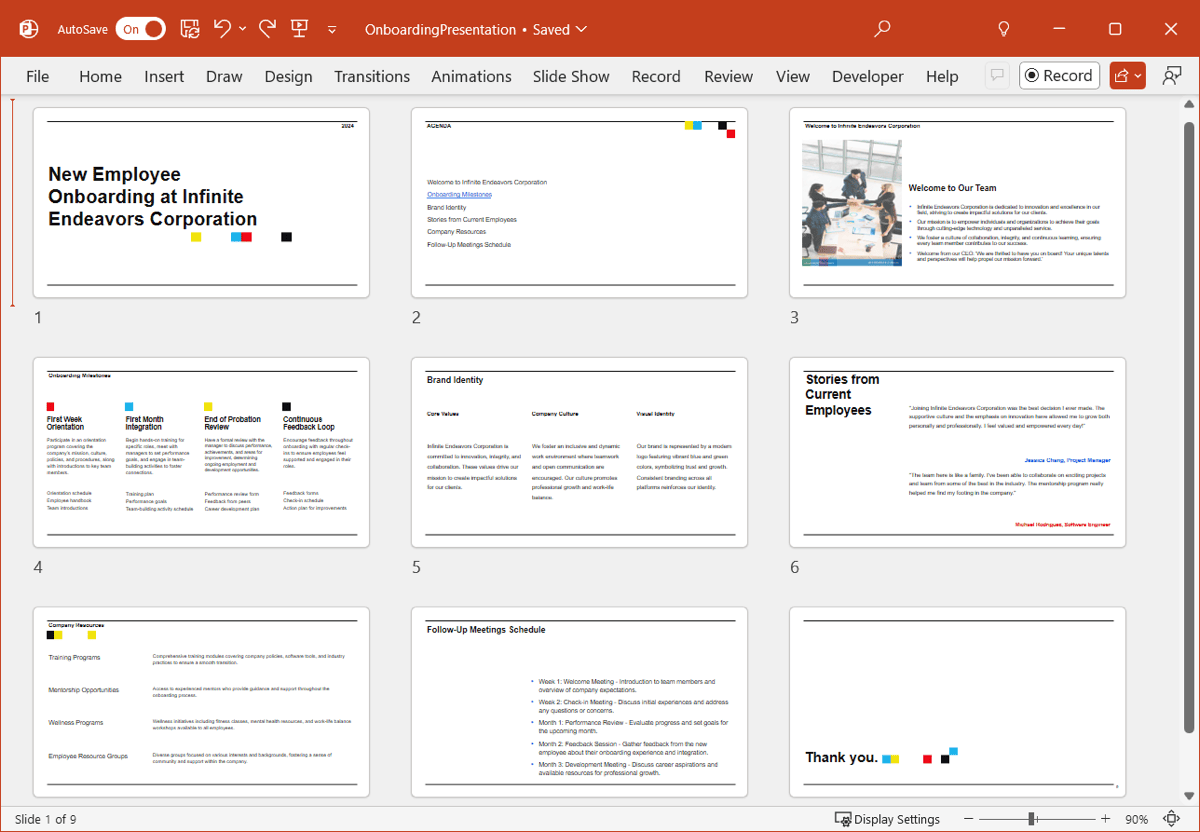
Task: Select slide 7 Company Resources thumbnail
Action: (x=201, y=702)
